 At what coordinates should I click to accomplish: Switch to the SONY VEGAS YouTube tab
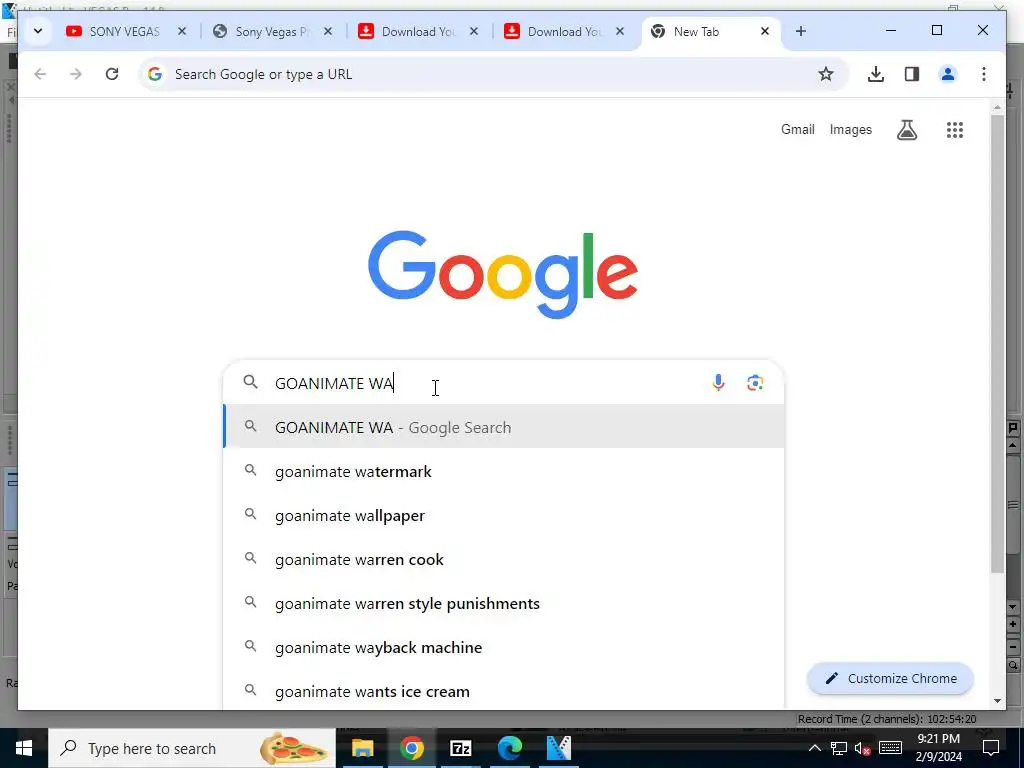(x=126, y=31)
